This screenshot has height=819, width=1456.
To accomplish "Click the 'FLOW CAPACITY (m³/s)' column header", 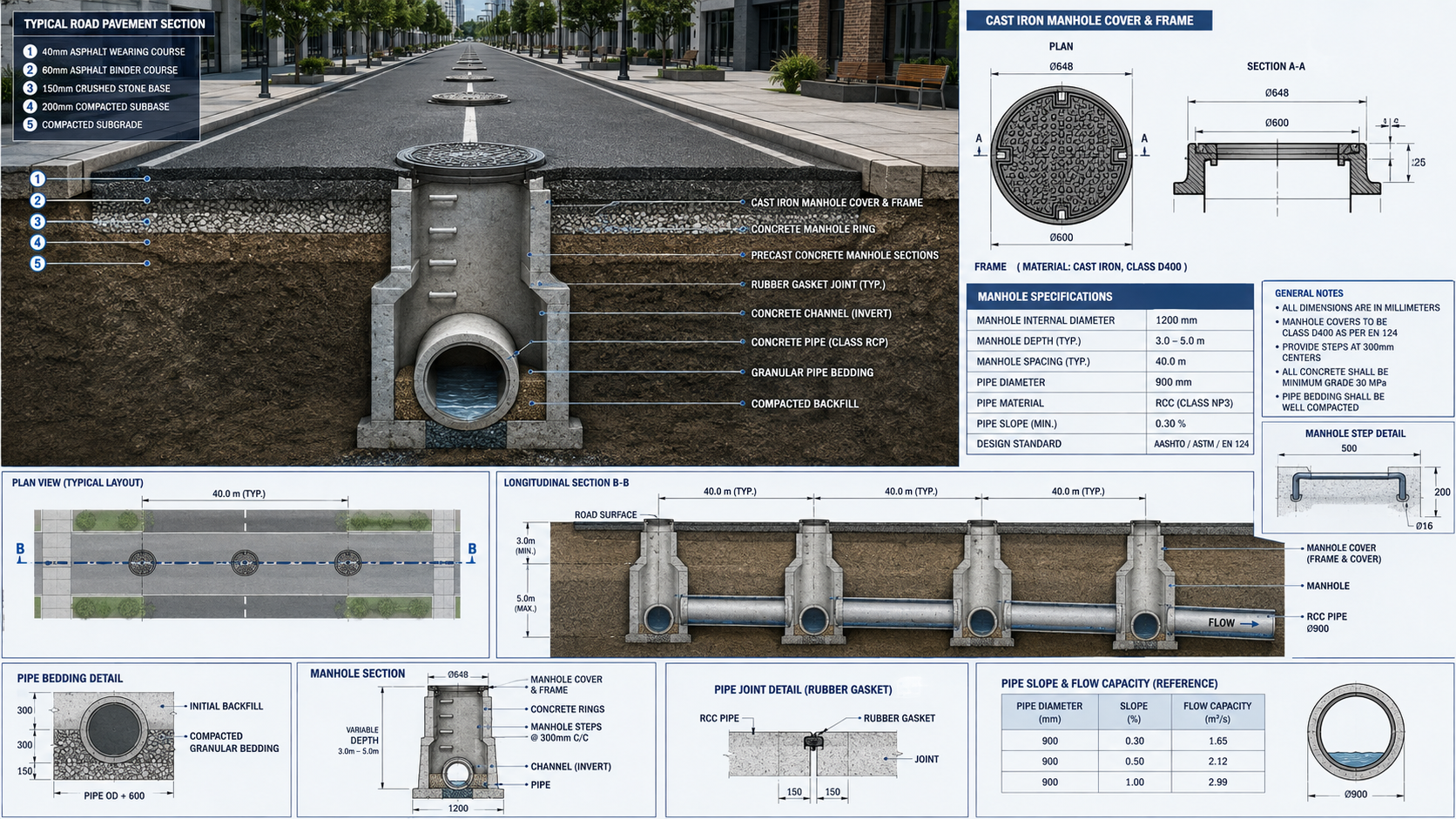I will pos(1217,713).
